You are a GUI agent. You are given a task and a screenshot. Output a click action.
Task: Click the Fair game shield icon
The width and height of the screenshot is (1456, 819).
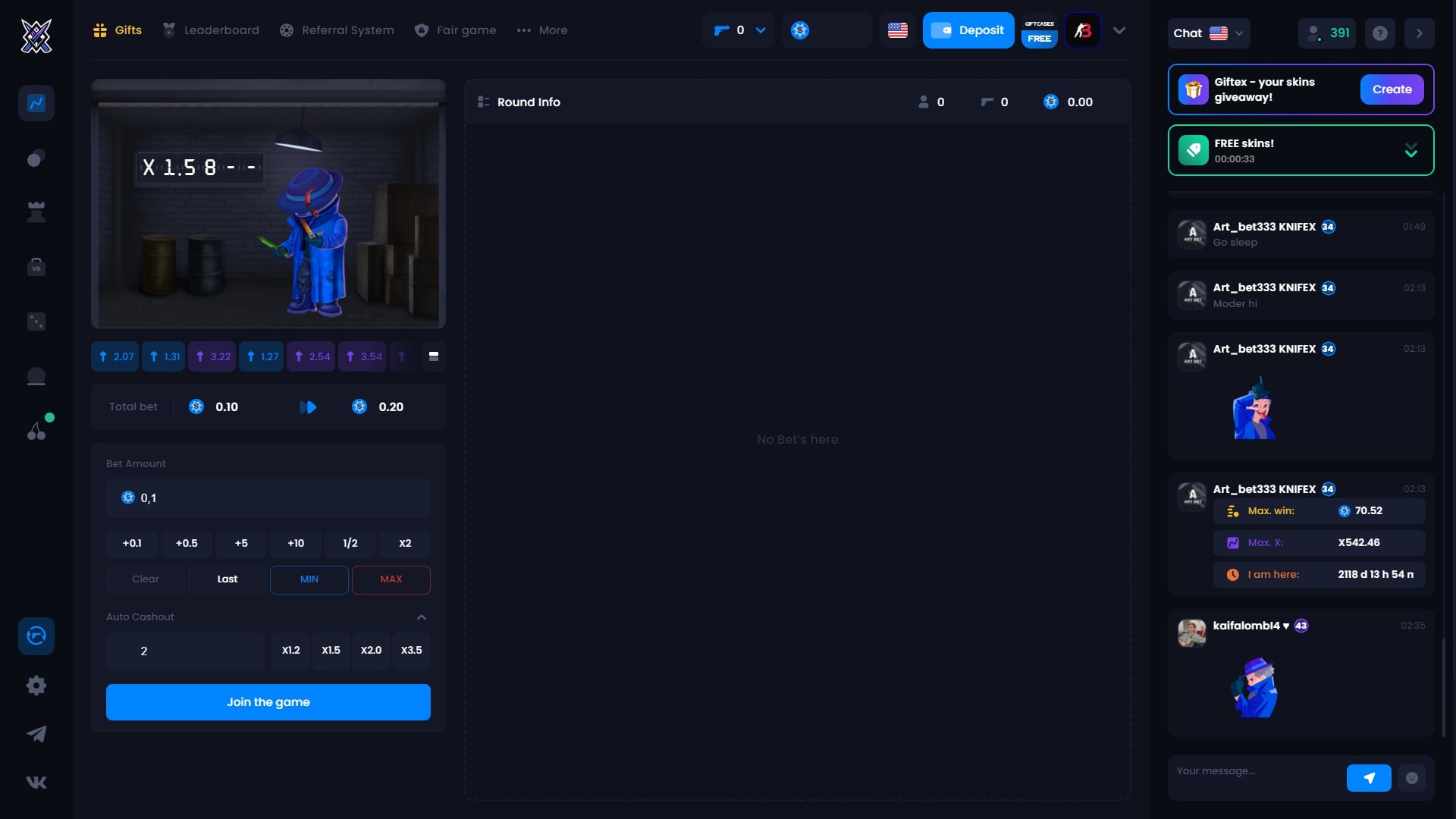pyautogui.click(x=421, y=30)
